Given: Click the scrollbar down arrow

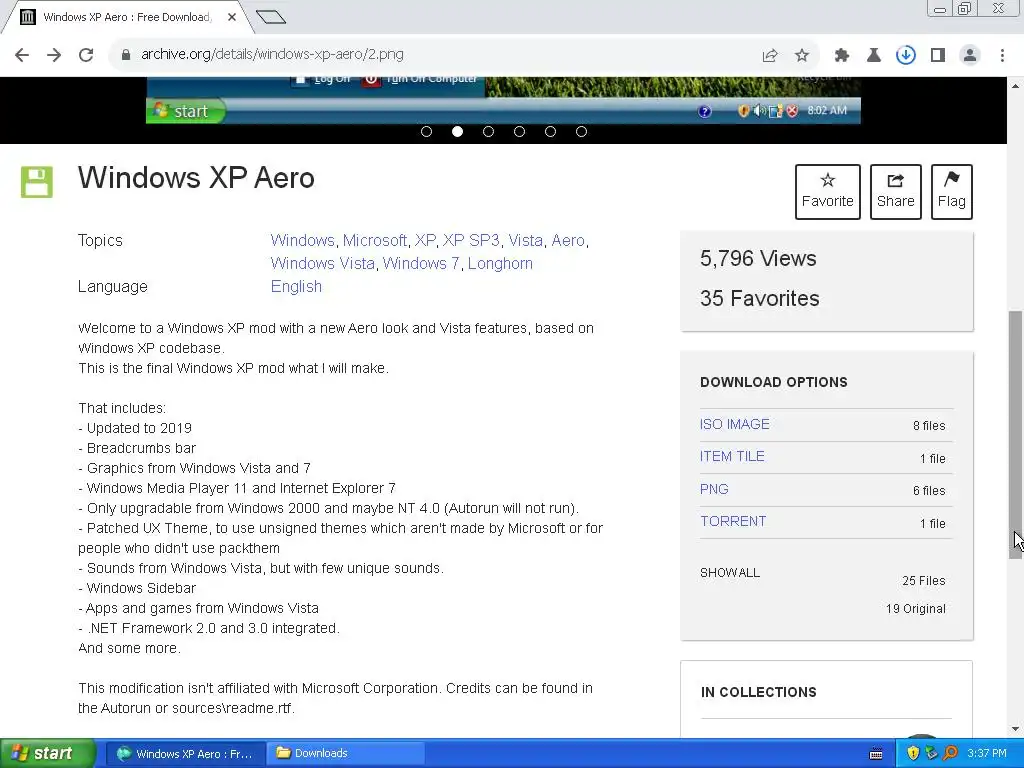Looking at the screenshot, I should (1016, 729).
